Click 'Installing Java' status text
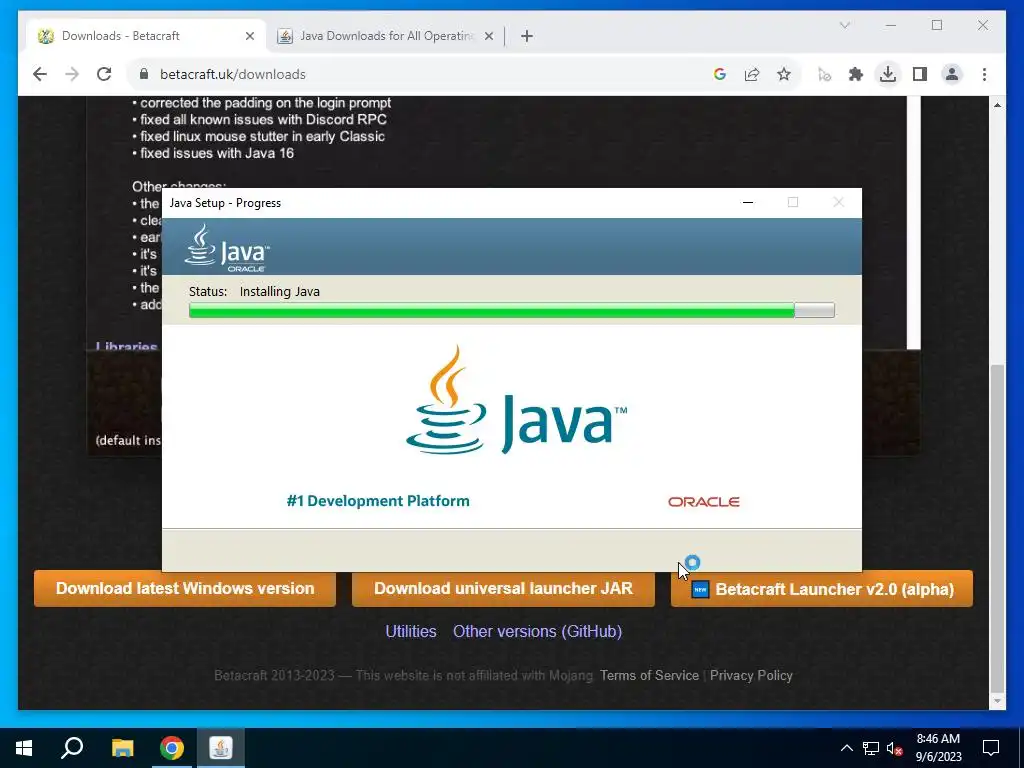Viewport: 1024px width, 768px height. (280, 291)
